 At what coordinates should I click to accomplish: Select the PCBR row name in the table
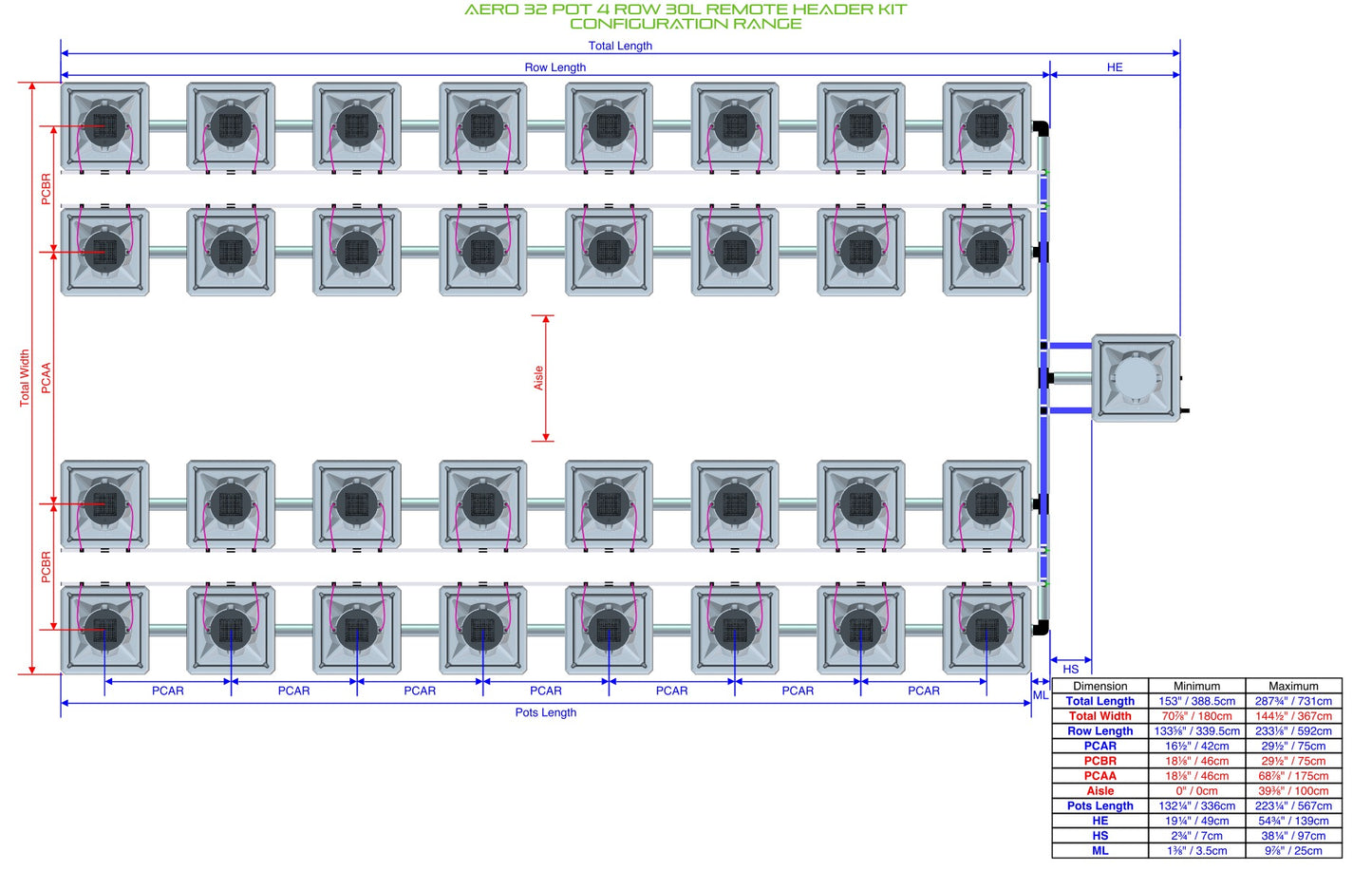tap(1100, 761)
